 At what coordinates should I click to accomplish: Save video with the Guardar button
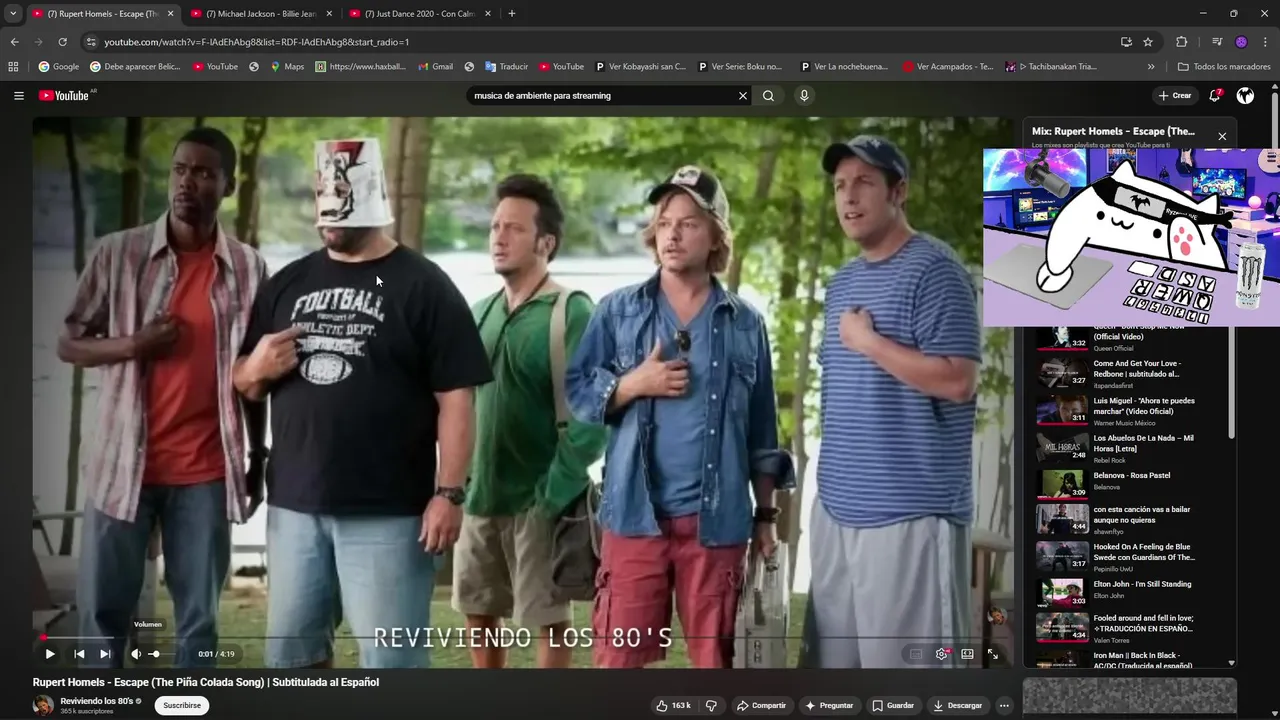tap(893, 705)
